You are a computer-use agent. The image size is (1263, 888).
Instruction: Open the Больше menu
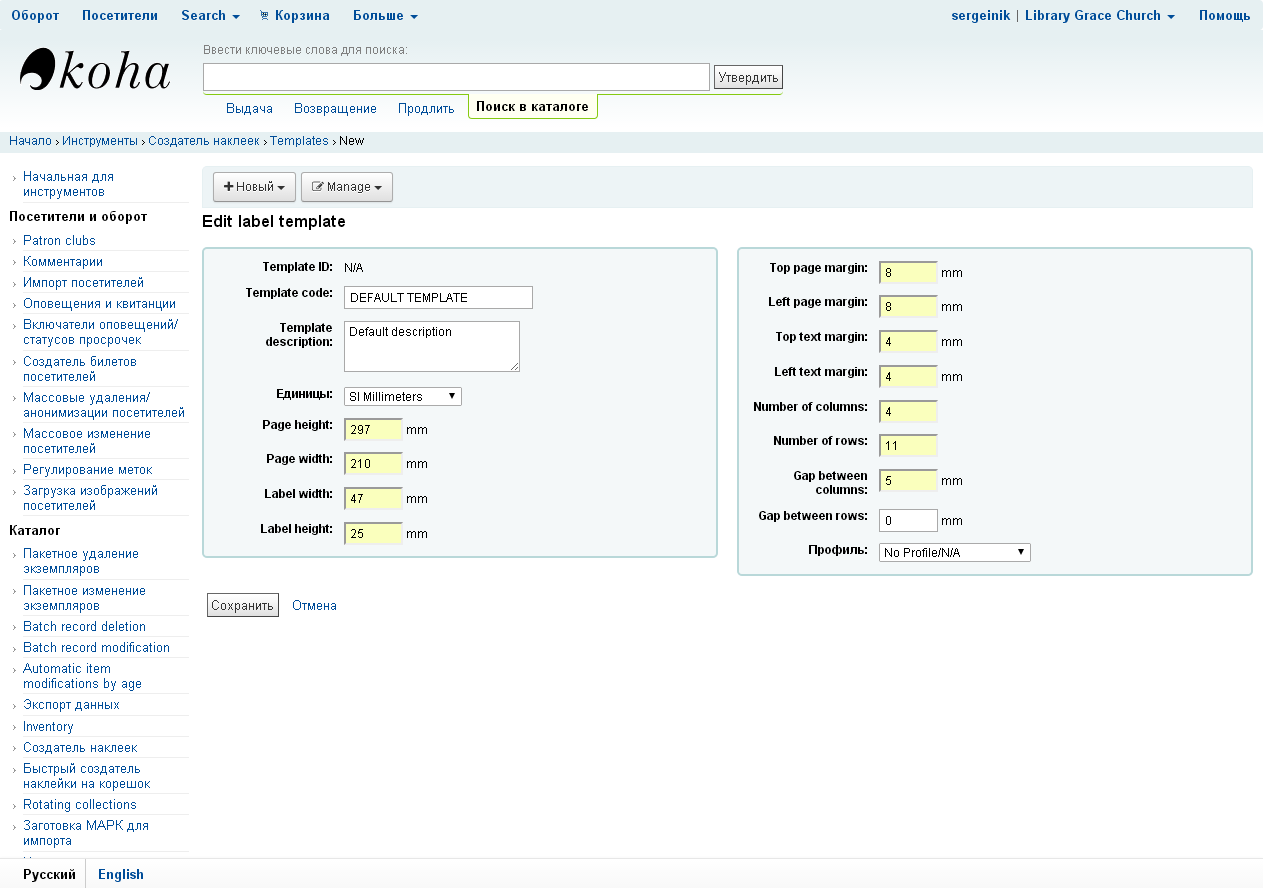tap(385, 16)
